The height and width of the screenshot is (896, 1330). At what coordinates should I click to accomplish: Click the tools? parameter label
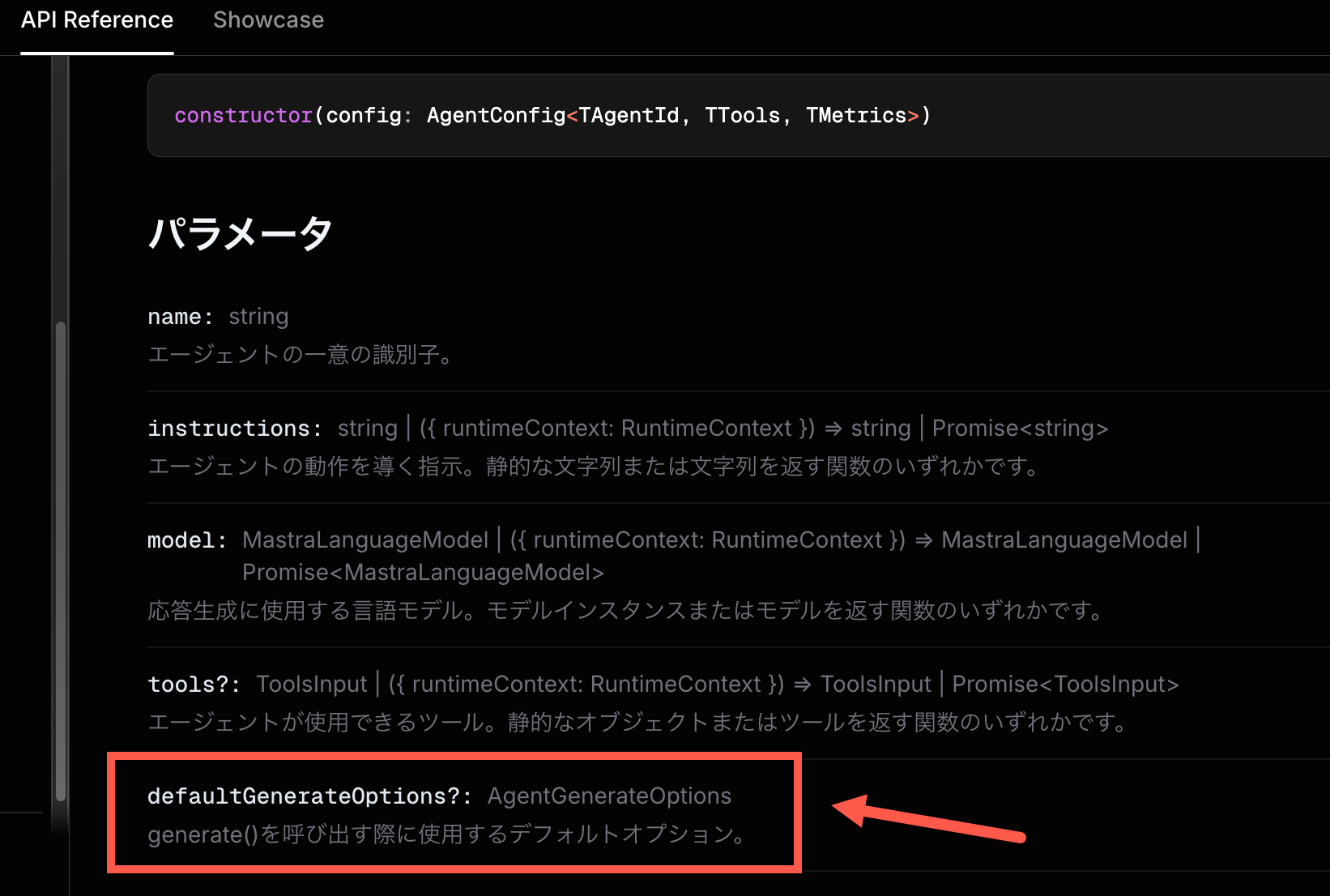(x=194, y=685)
